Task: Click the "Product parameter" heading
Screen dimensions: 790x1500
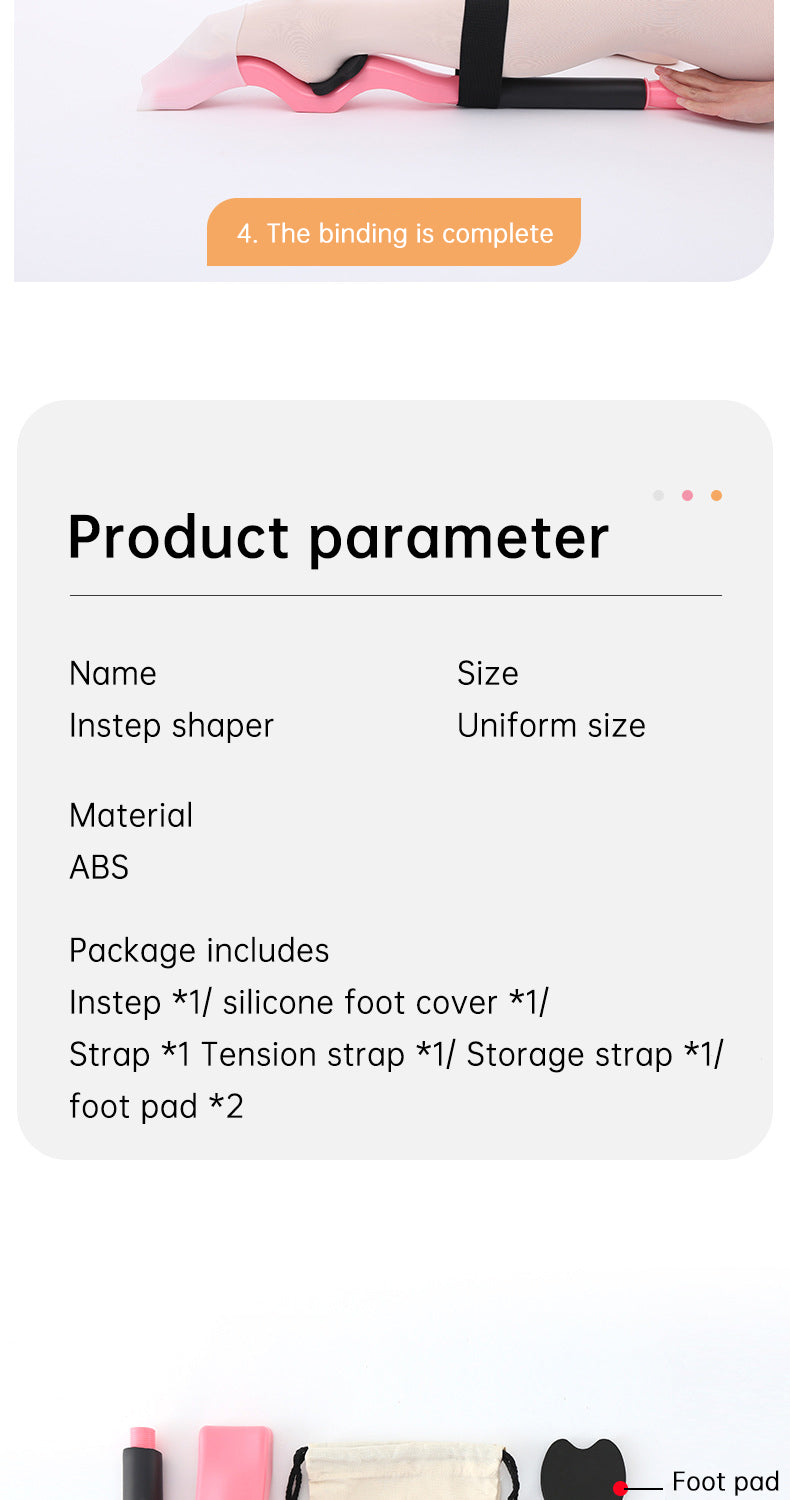Action: click(338, 537)
